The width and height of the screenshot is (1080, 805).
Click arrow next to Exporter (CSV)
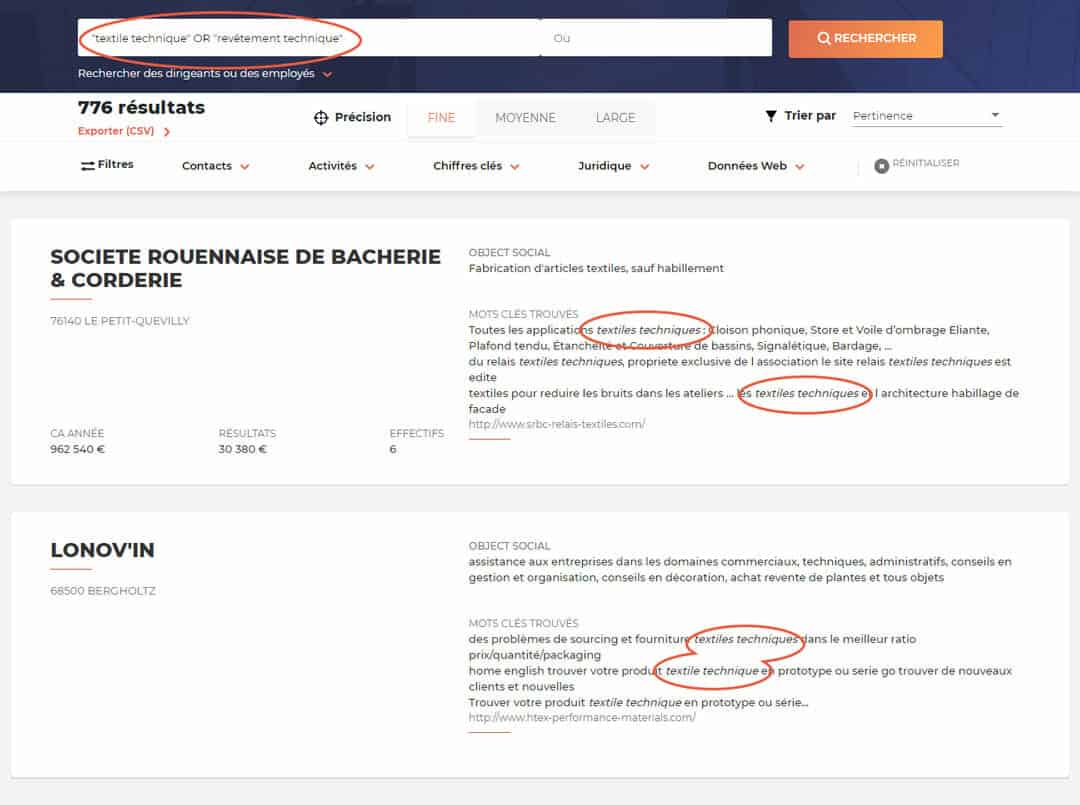(x=167, y=132)
